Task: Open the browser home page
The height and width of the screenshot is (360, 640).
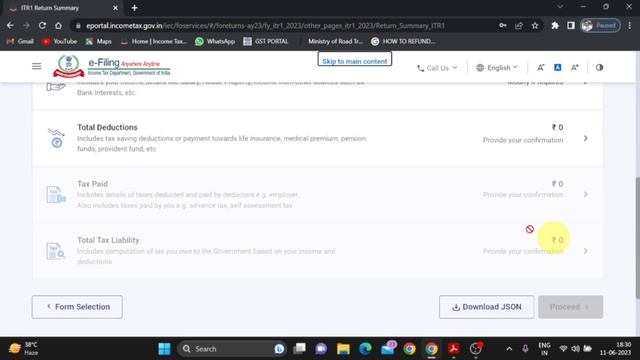Action: click(x=58, y=25)
